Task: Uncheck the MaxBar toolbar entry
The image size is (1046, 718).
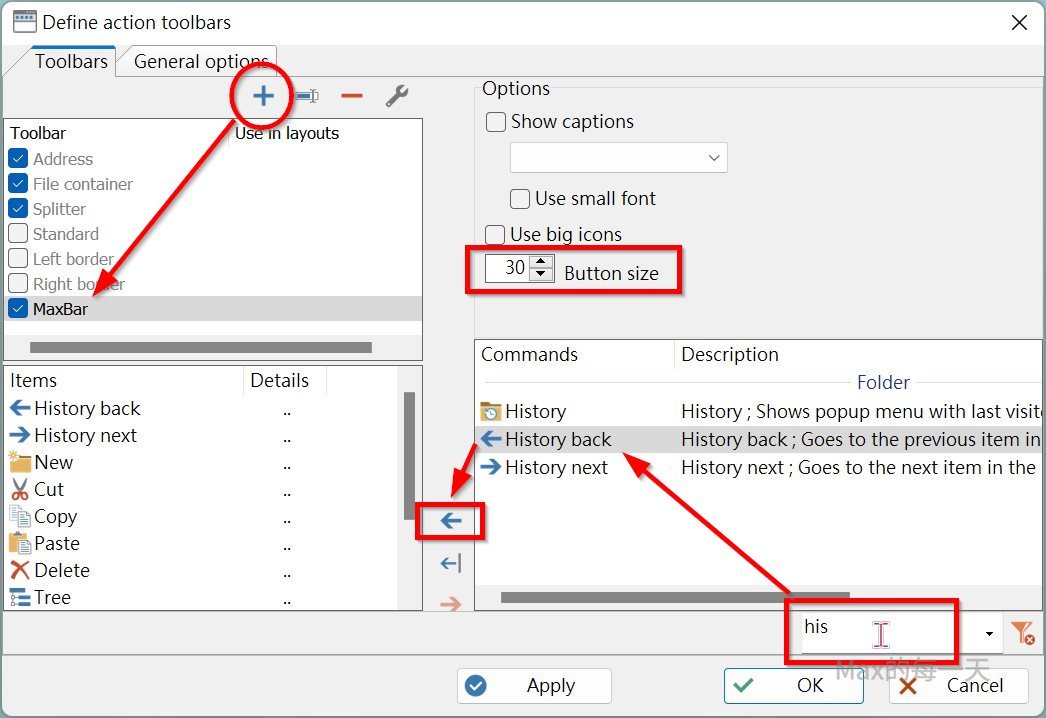Action: pos(17,308)
